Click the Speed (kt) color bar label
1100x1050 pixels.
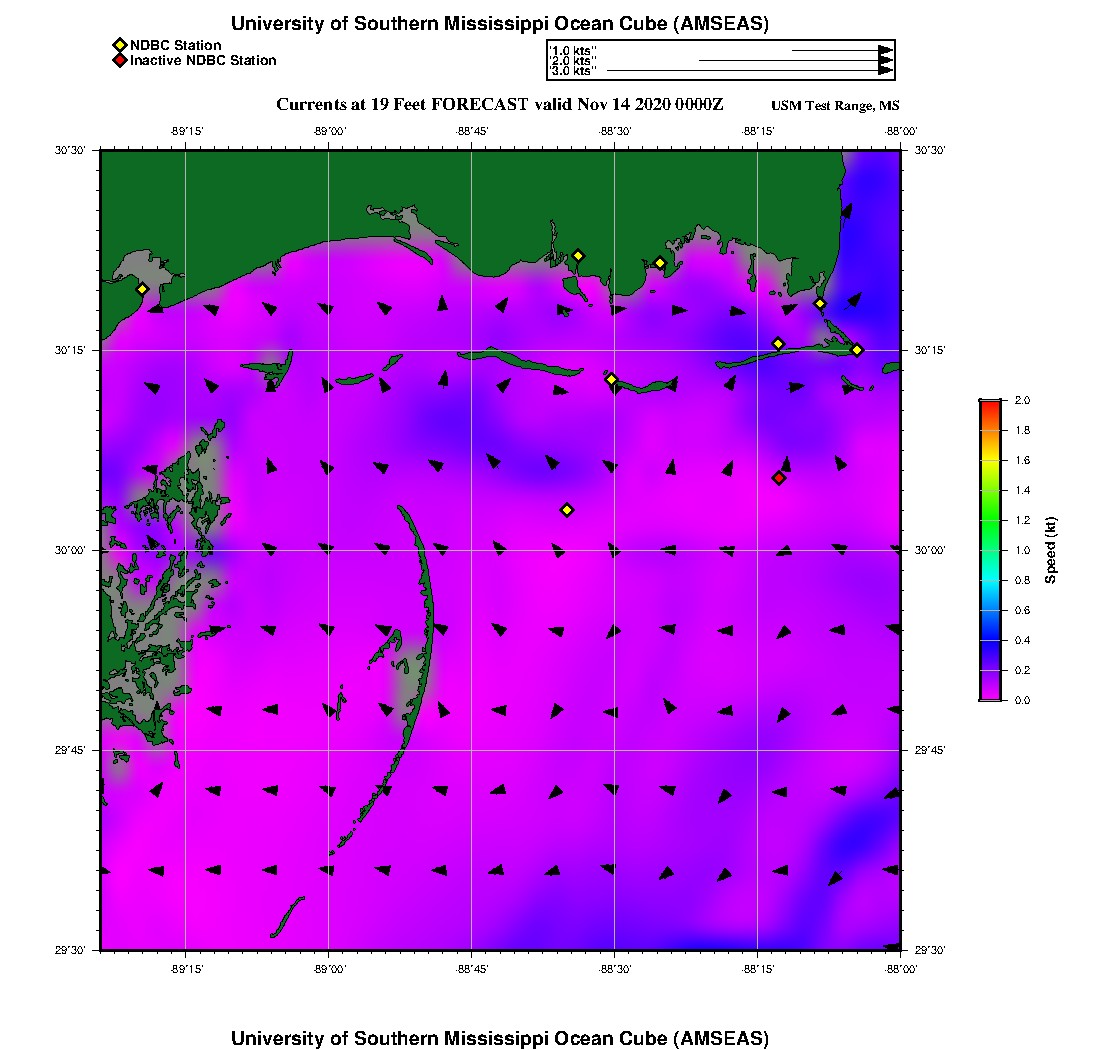click(x=1051, y=550)
